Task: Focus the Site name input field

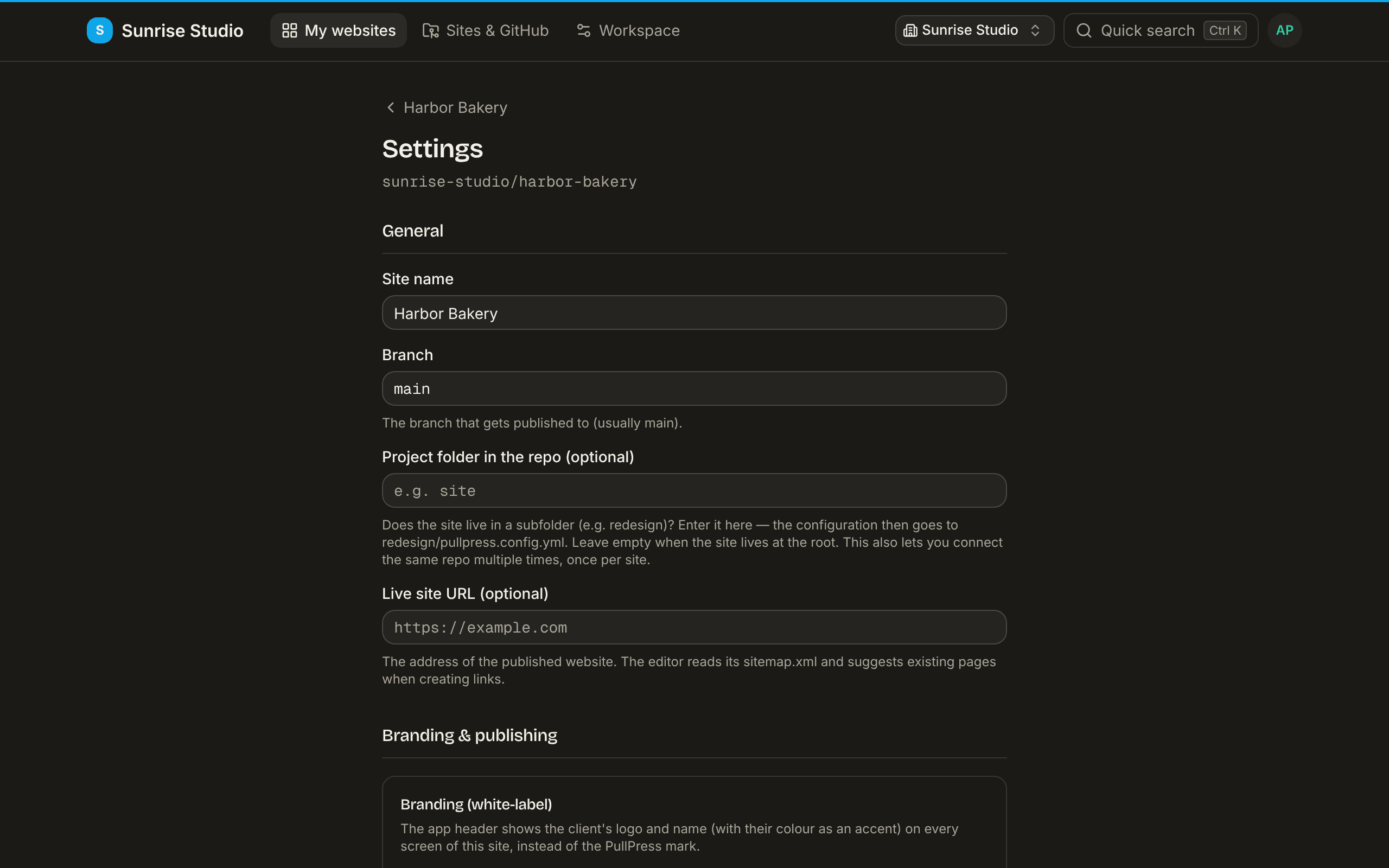Action: pyautogui.click(x=694, y=313)
